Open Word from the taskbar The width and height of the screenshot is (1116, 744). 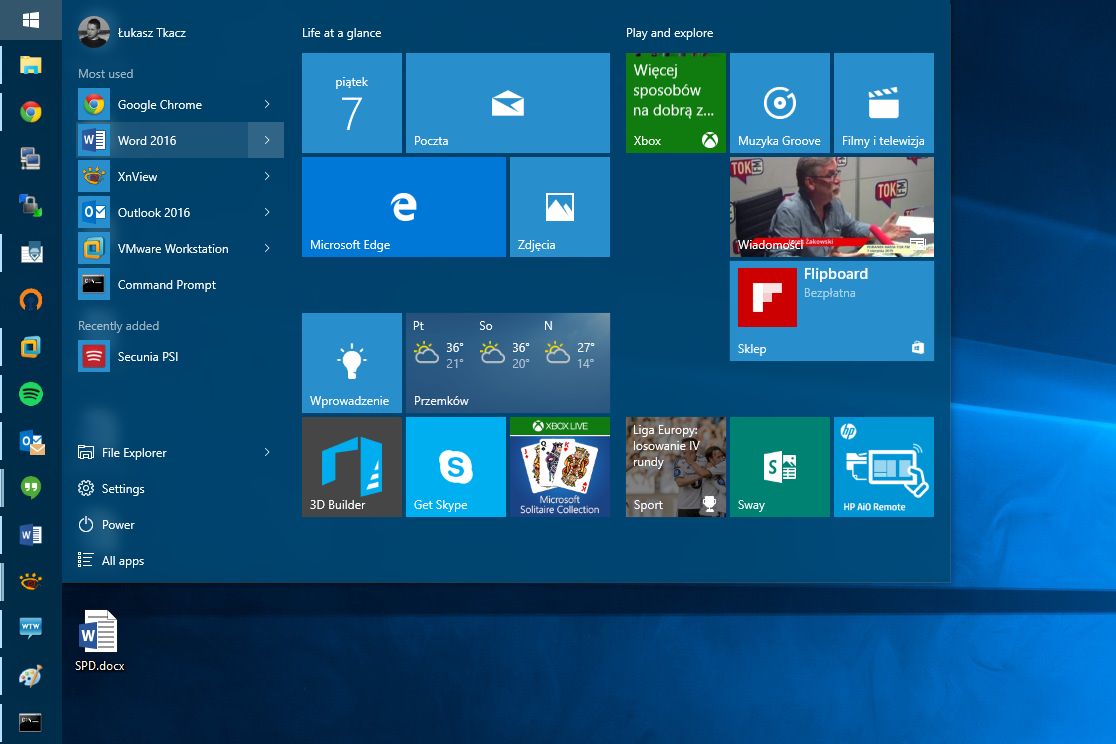click(x=31, y=534)
